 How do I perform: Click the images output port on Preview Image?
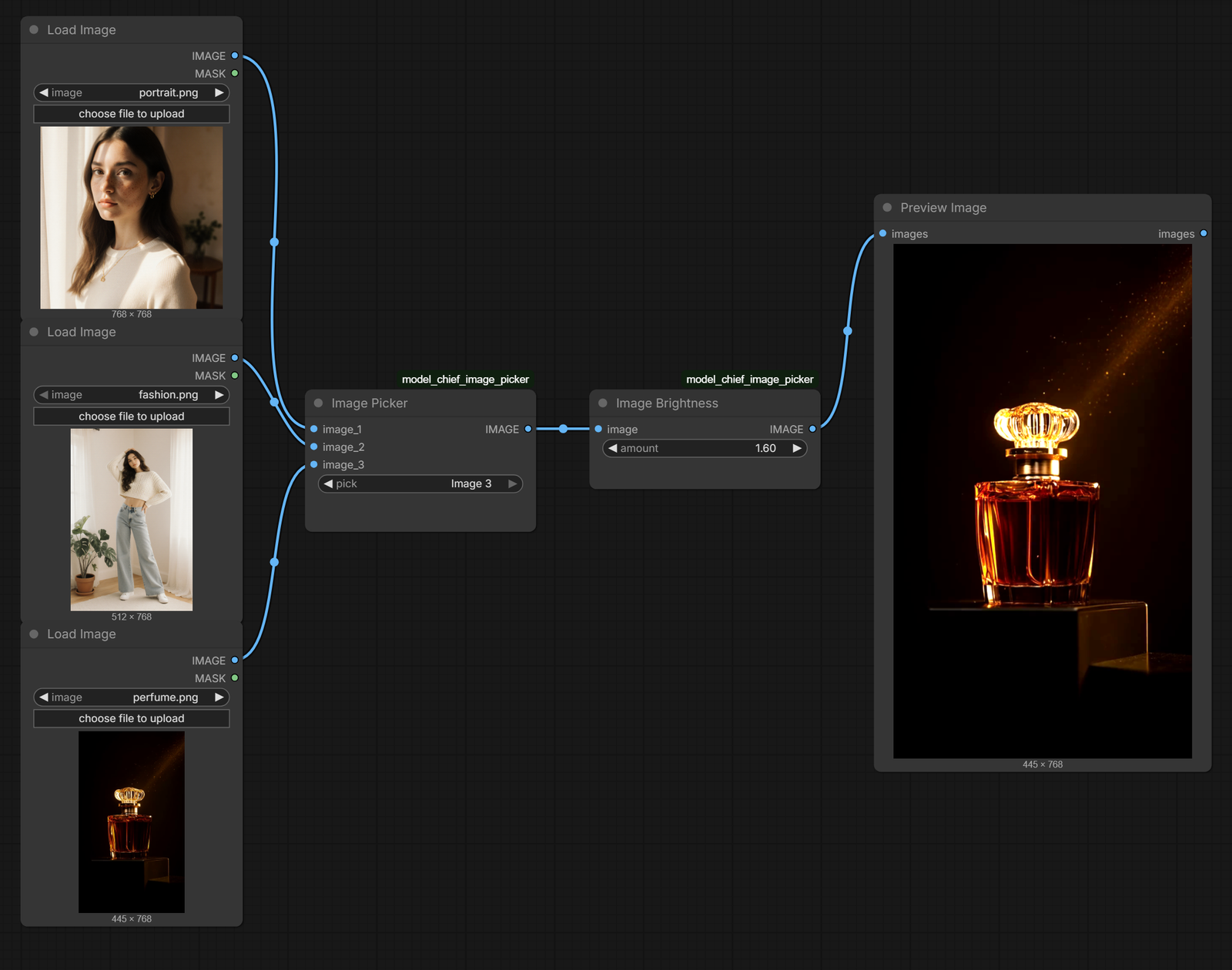(x=1204, y=234)
